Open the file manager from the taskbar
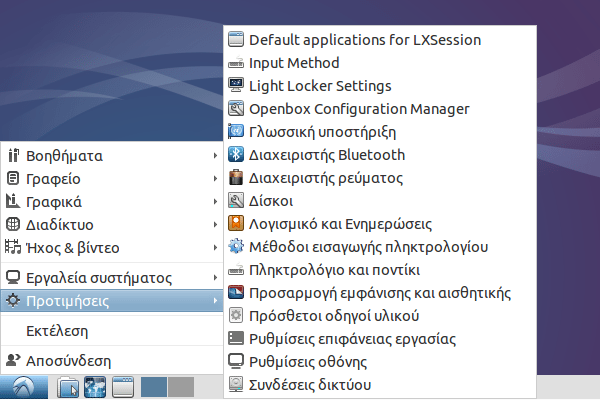Viewport: 600px width, 400px height. pyautogui.click(x=68, y=387)
